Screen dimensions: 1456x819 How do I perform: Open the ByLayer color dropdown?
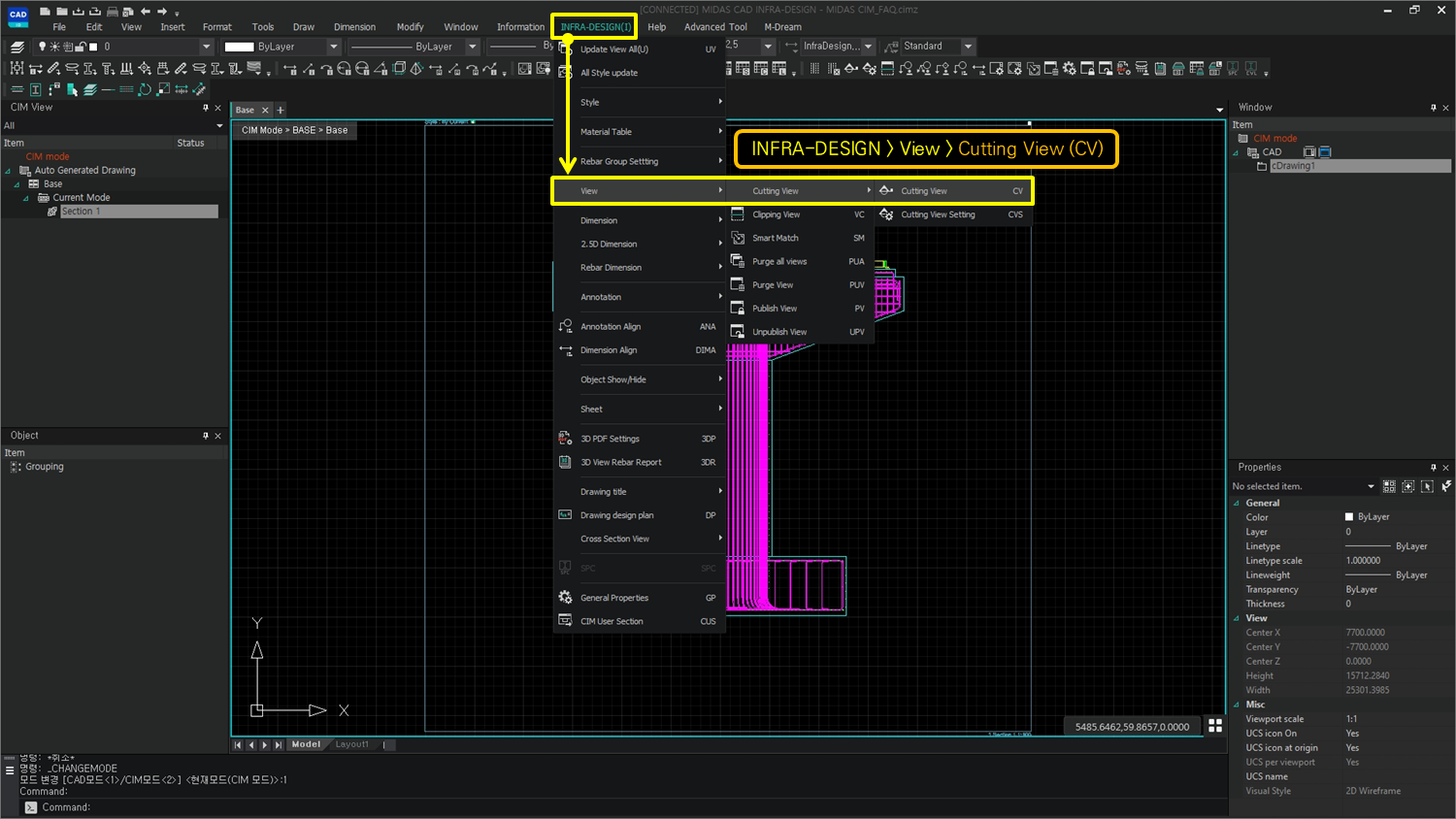coord(334,47)
